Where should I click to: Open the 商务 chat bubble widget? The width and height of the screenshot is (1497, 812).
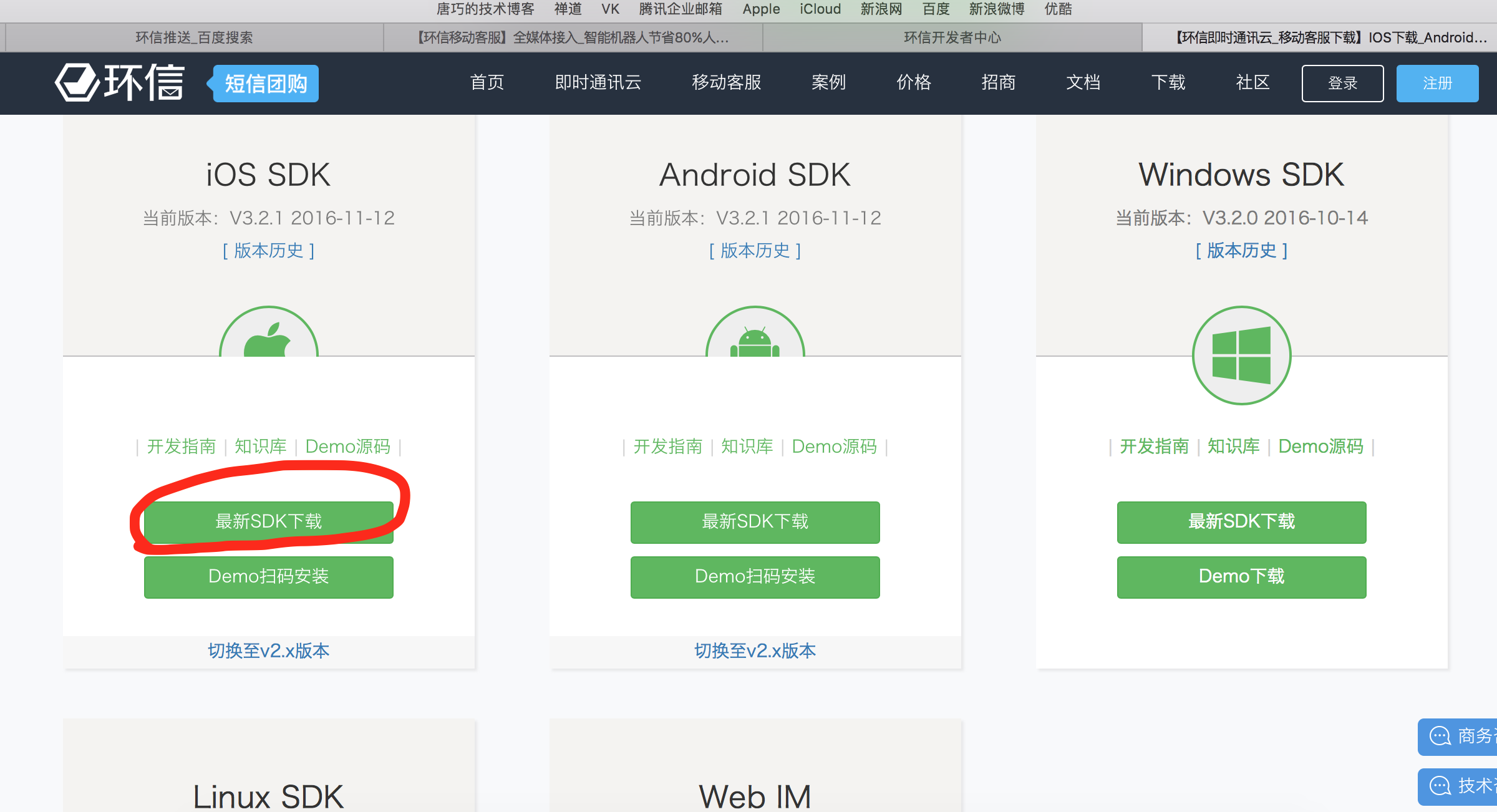[1458, 736]
